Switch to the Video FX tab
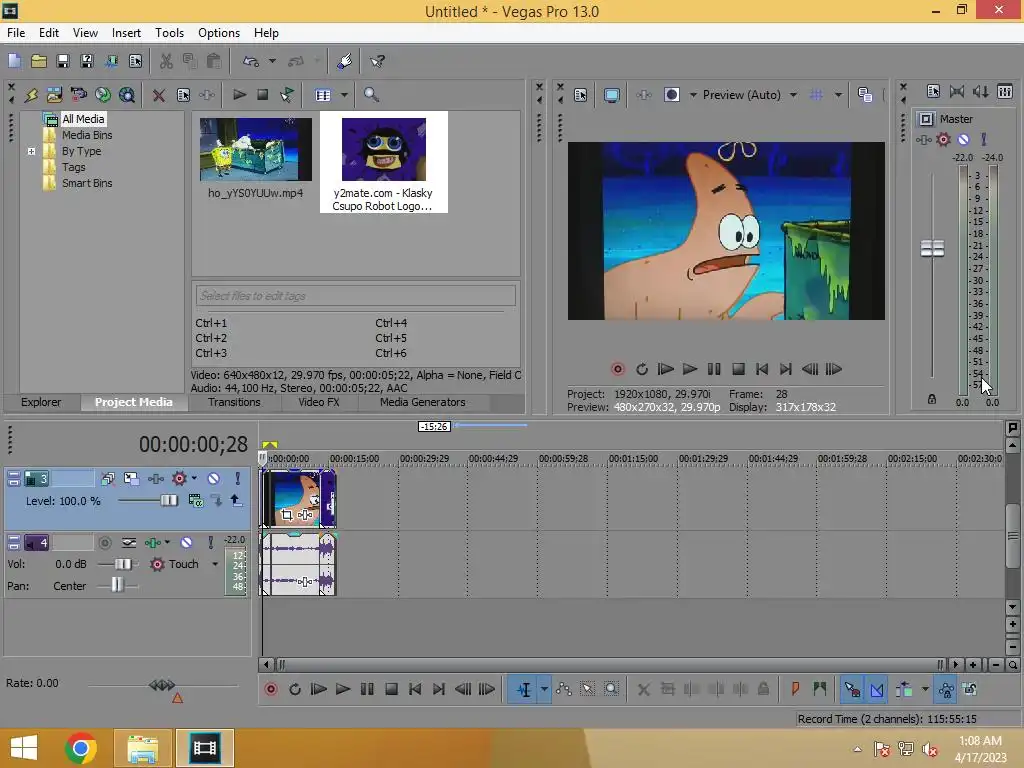Screen dimensions: 1024x768 click(319, 402)
